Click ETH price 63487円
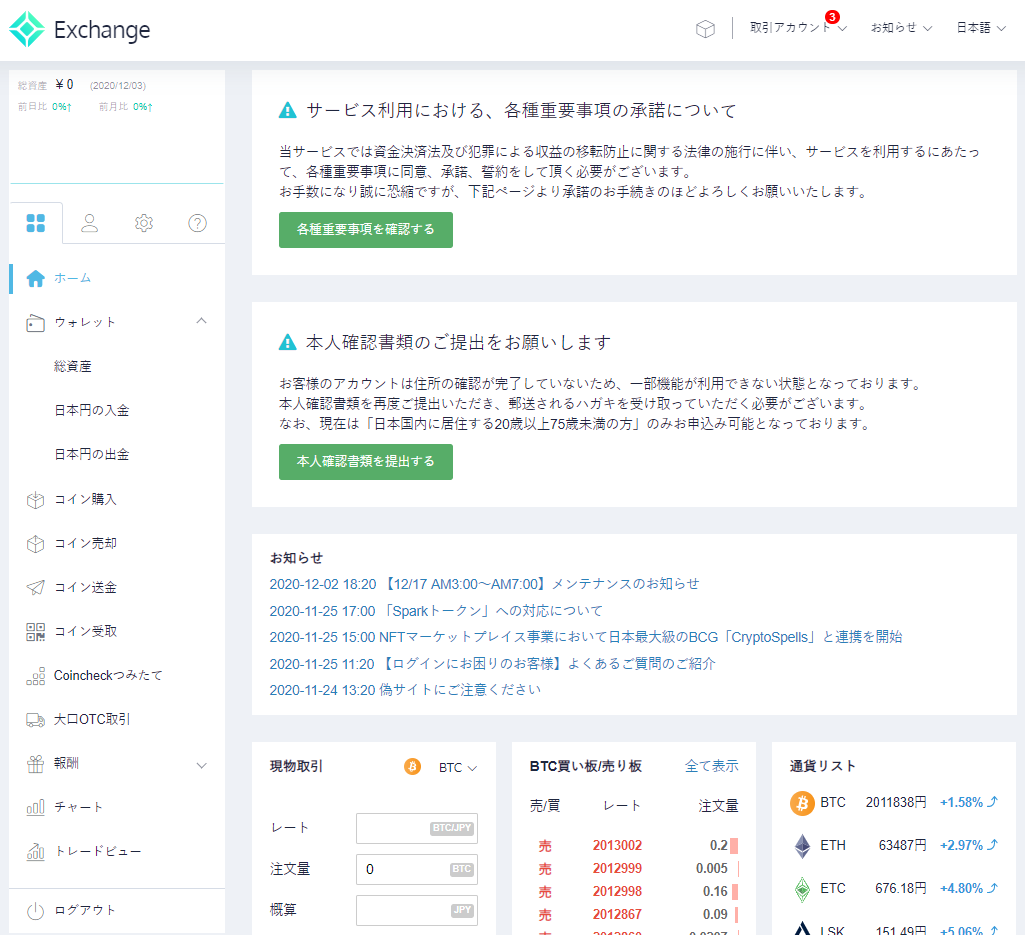This screenshot has width=1025, height=935. tap(902, 845)
